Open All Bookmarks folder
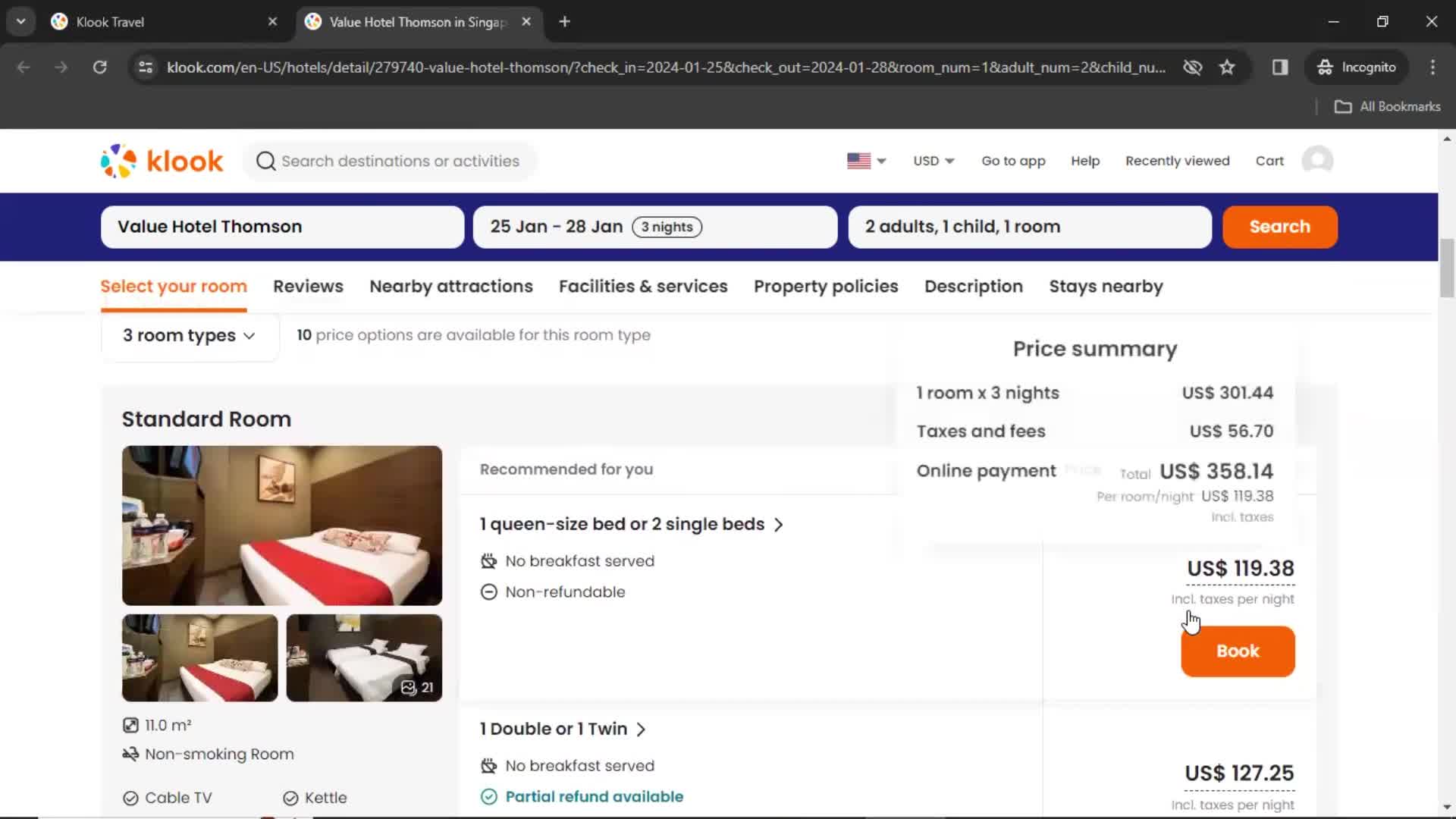 [1387, 107]
